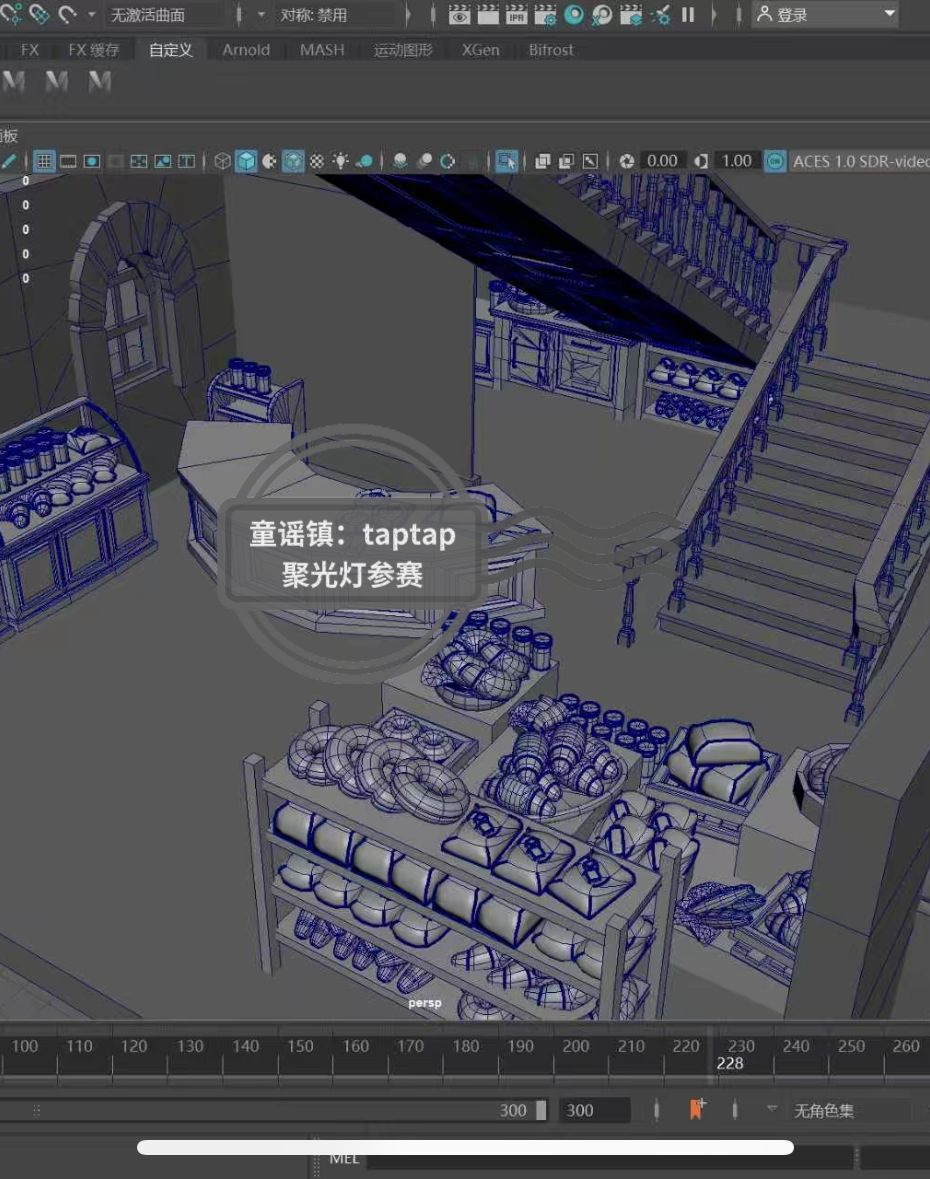Click the exposure value field 0.00
This screenshot has width=930, height=1179.
tap(662, 161)
